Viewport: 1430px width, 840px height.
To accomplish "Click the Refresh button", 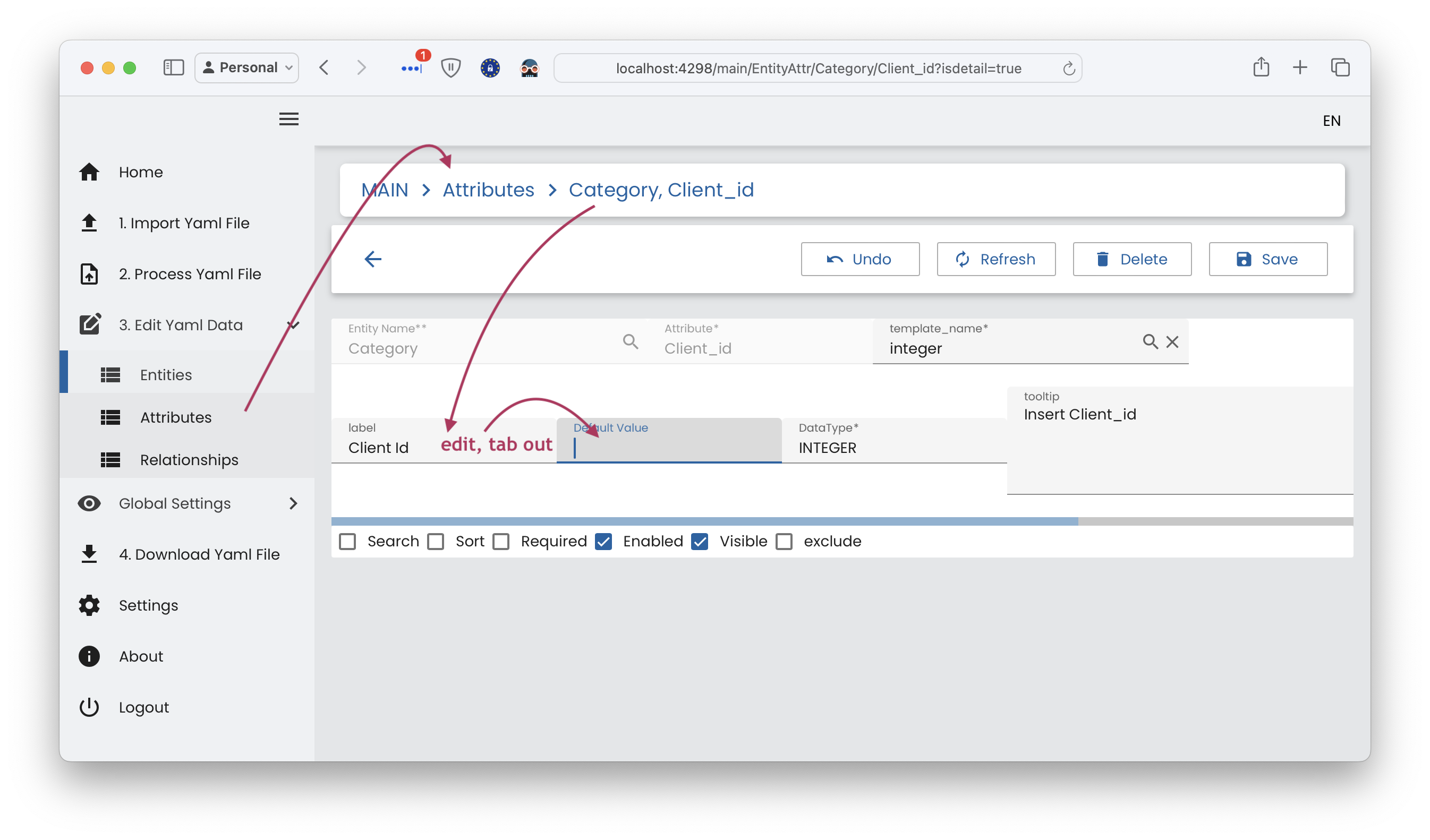I will [997, 259].
